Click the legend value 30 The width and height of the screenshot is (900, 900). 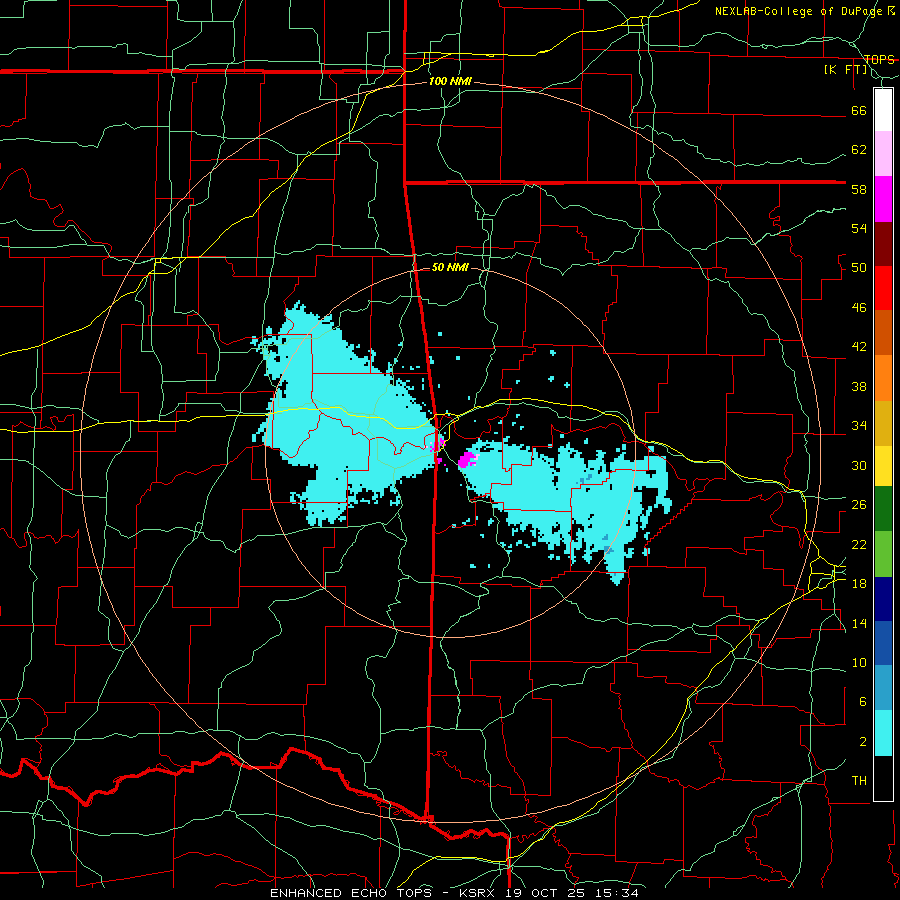[x=859, y=465]
